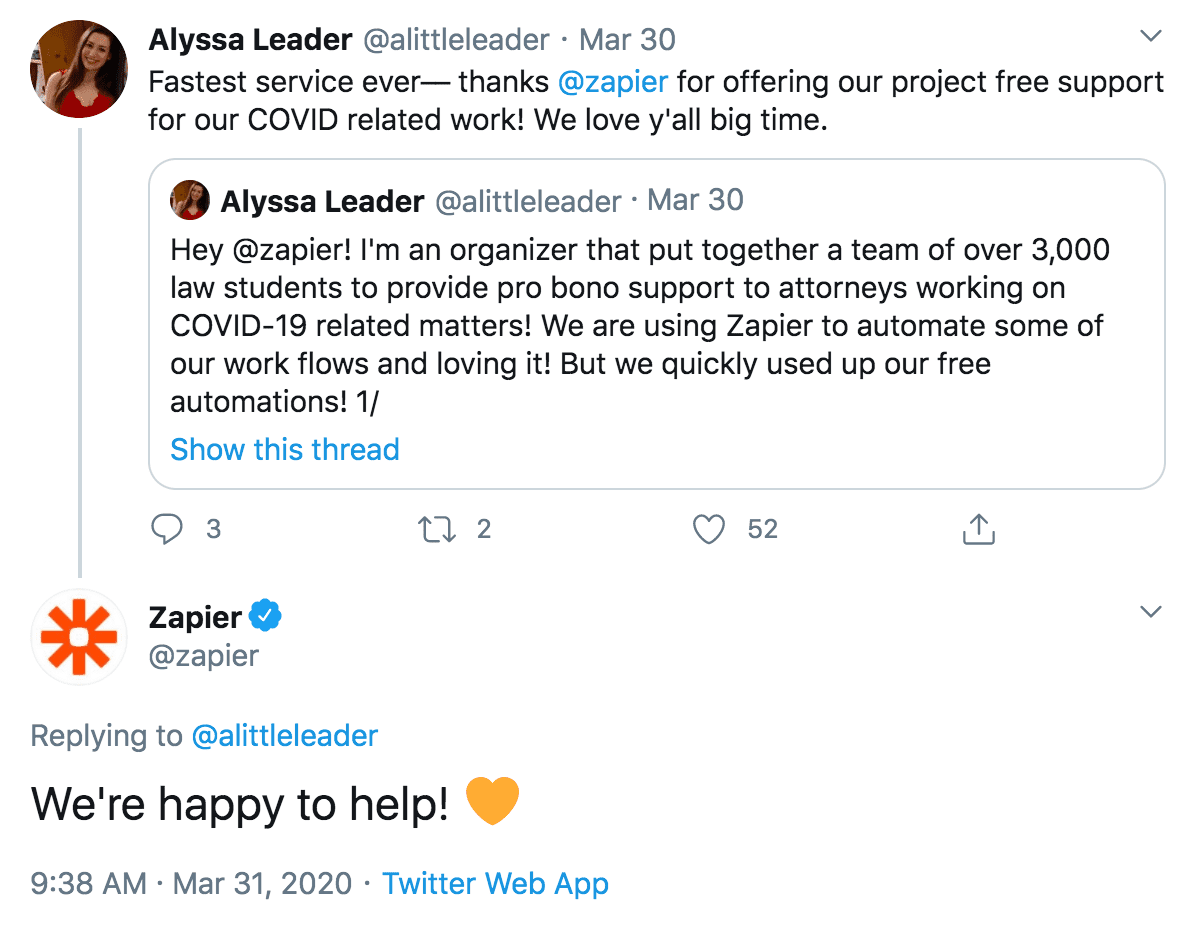Click Zapier's orange logo avatar
This screenshot has height=930, width=1196.
pos(78,636)
